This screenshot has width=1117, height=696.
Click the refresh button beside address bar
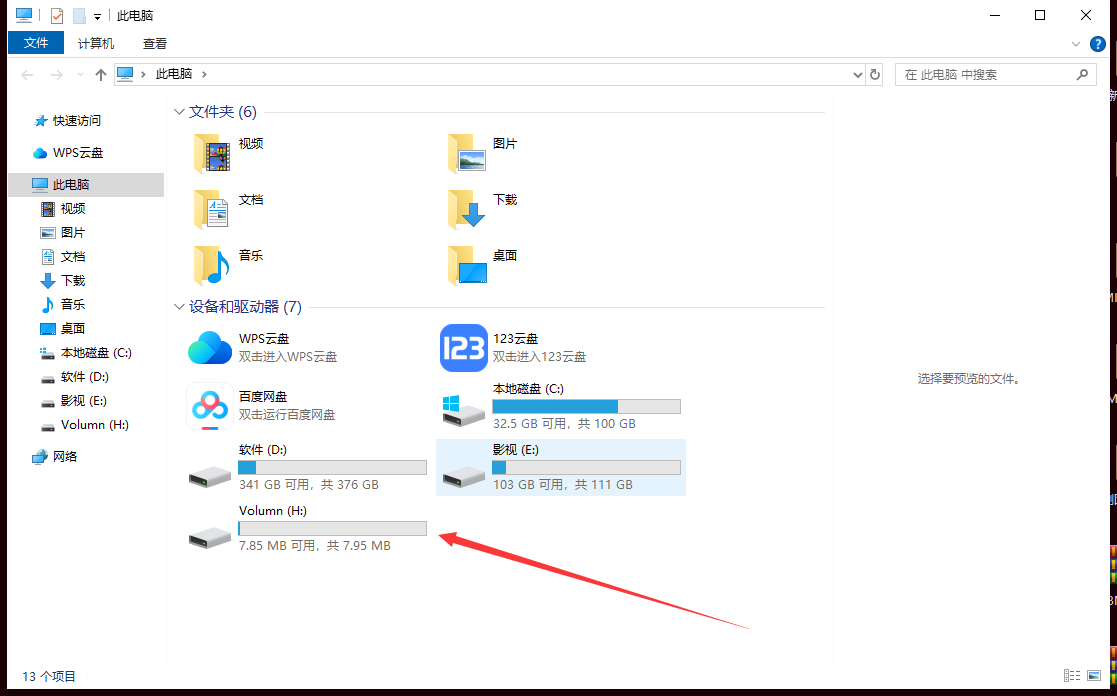coord(875,74)
